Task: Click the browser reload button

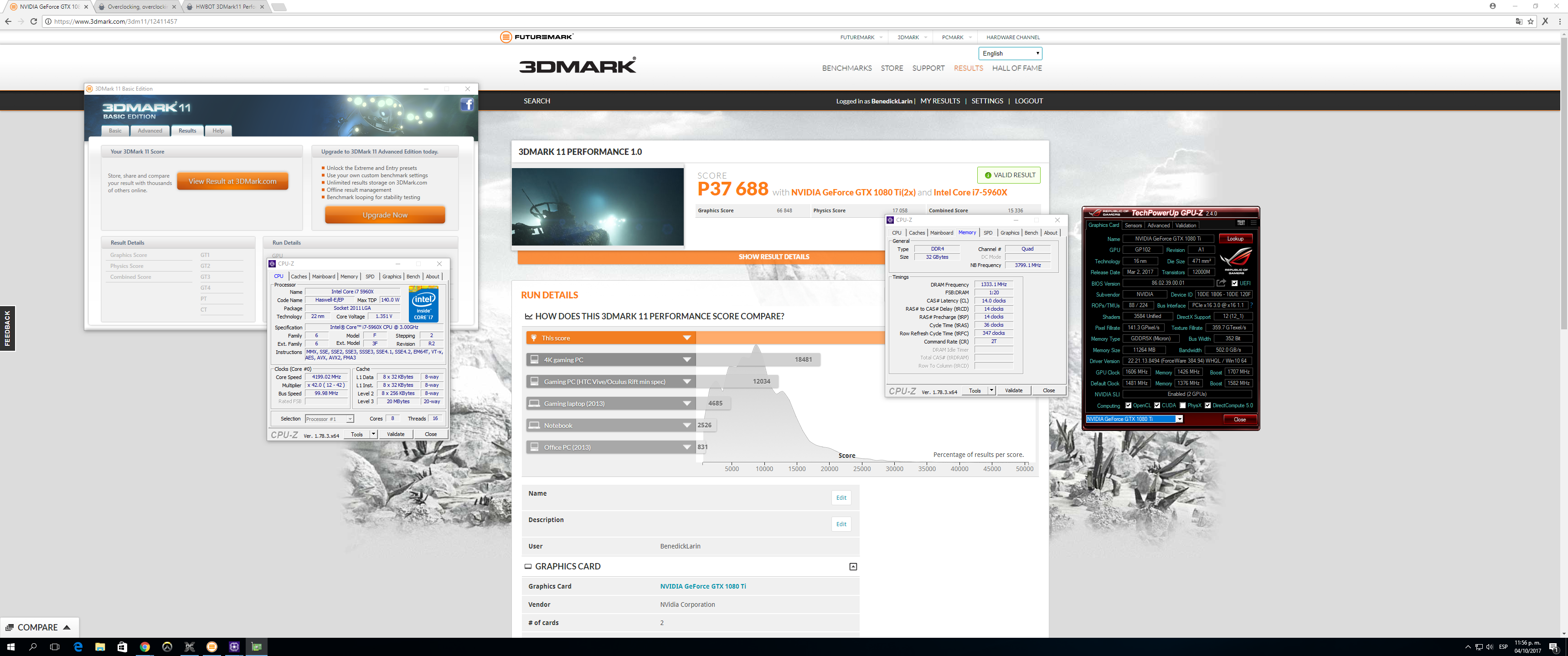Action: pos(34,21)
